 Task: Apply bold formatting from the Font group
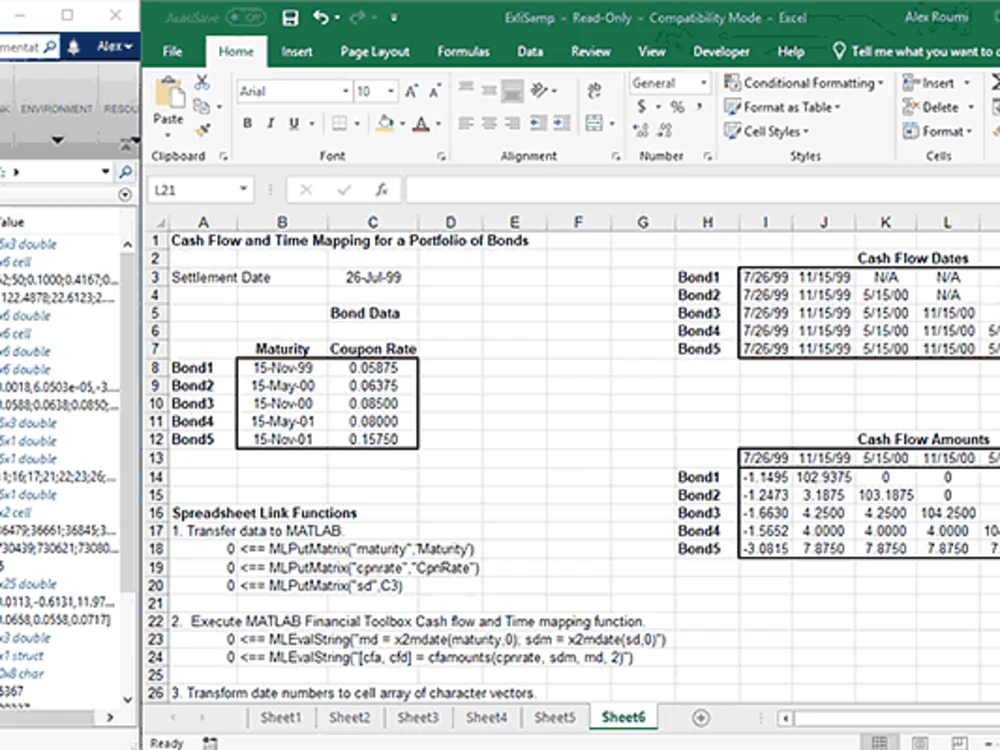pyautogui.click(x=247, y=122)
